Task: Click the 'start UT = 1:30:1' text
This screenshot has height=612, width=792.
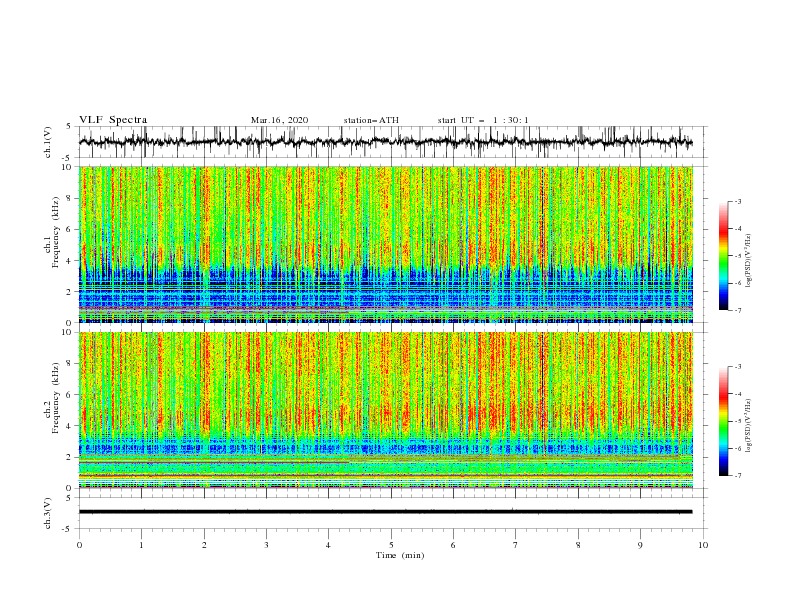Action: point(483,120)
